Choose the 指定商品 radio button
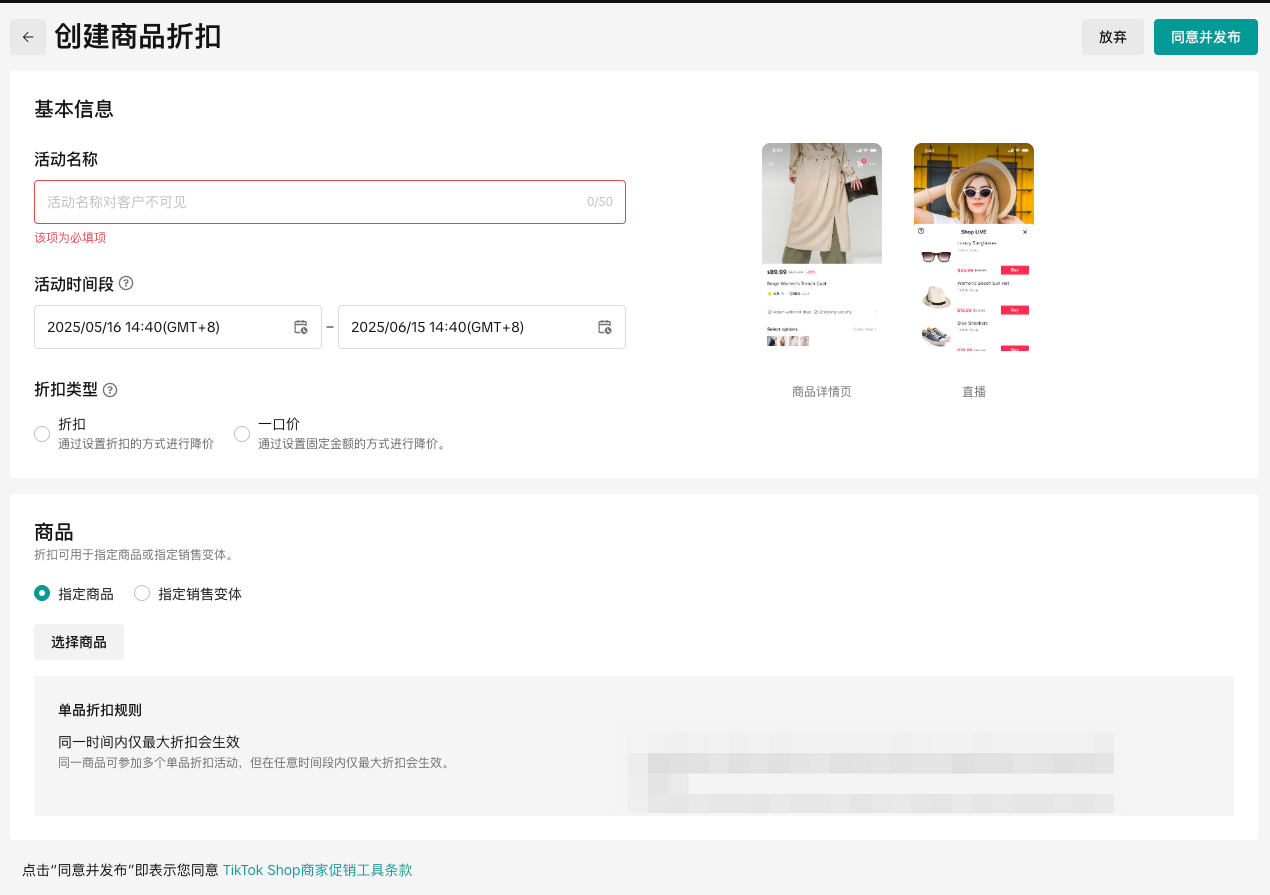 pyautogui.click(x=42, y=593)
